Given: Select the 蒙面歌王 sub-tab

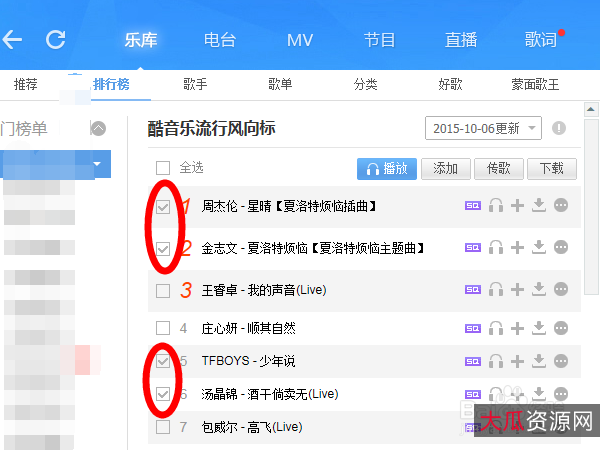Looking at the screenshot, I should pos(535,84).
